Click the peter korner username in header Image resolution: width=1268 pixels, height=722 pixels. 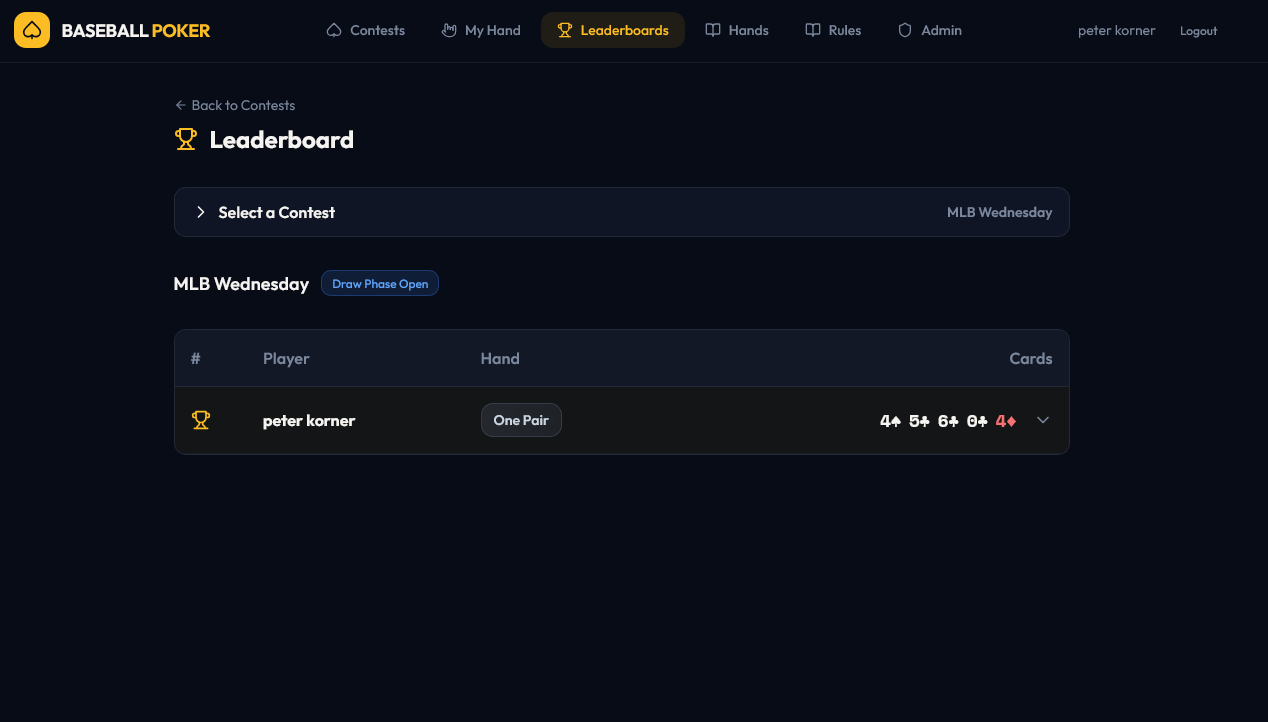1116,30
